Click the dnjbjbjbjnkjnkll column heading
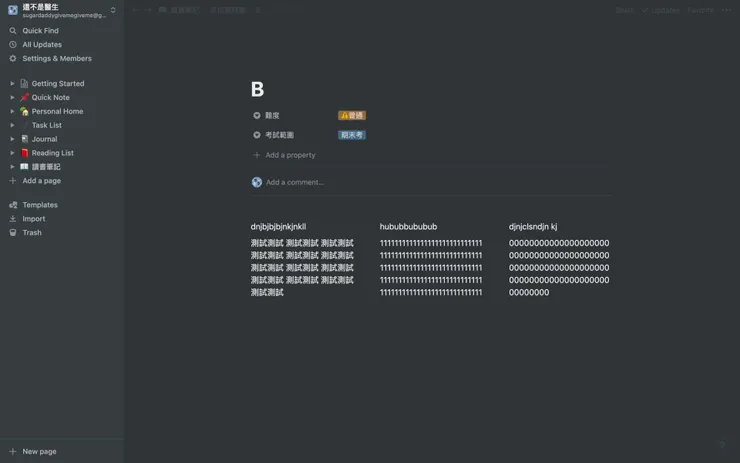The image size is (740, 463). (x=278, y=227)
